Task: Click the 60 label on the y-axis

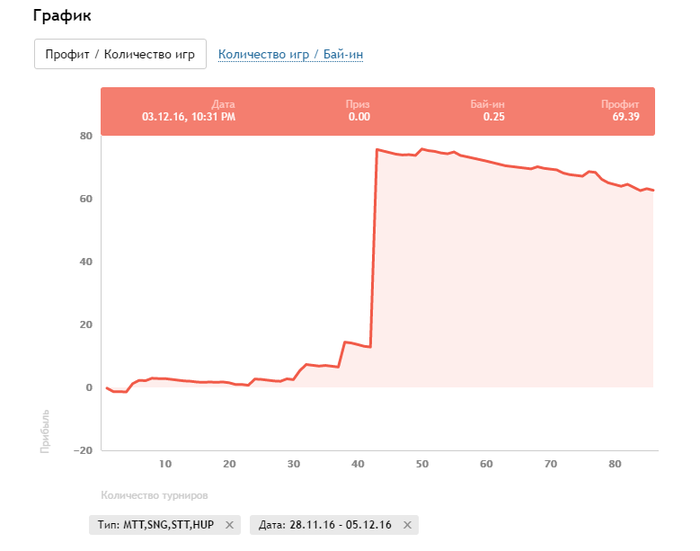Action: pos(85,198)
